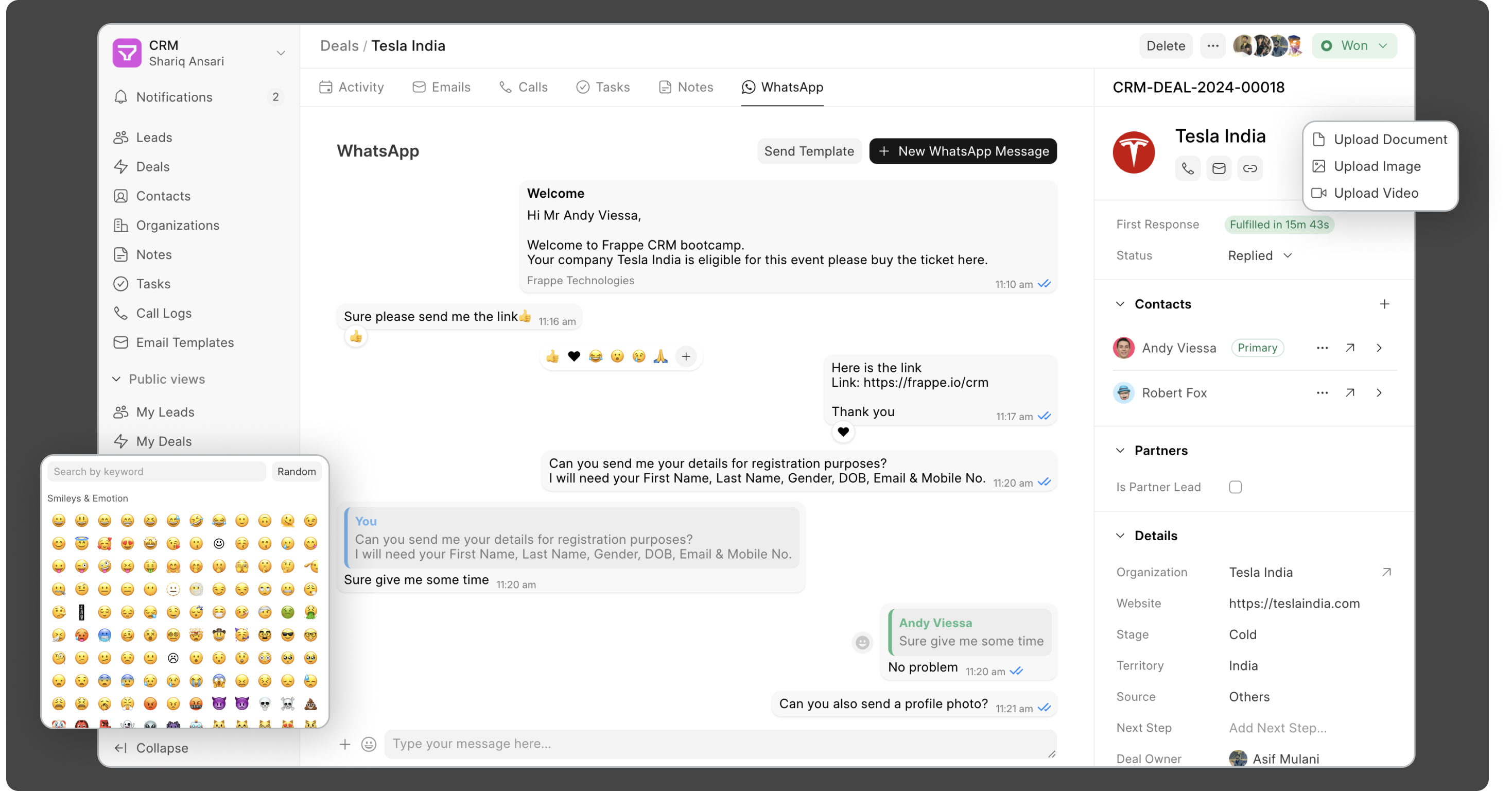Image resolution: width=1512 pixels, height=791 pixels.
Task: Click the Tesla logo avatar
Action: (1134, 152)
